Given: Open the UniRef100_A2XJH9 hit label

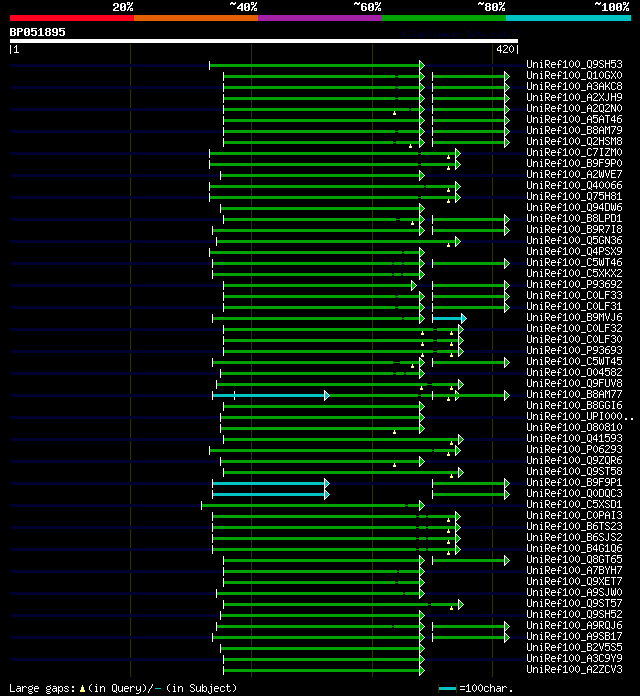Looking at the screenshot, I should click(574, 97).
